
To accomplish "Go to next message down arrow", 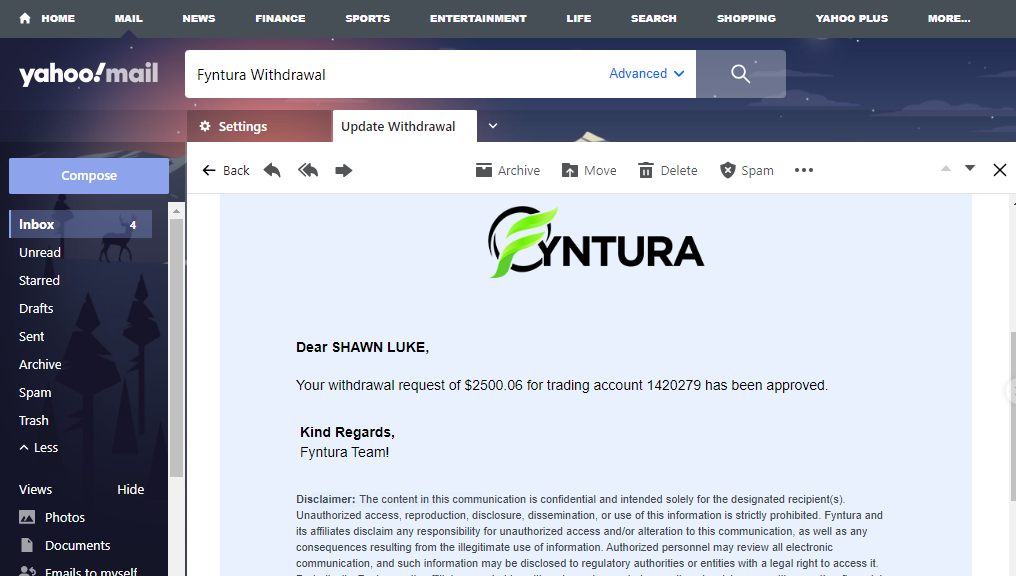I will coord(970,168).
